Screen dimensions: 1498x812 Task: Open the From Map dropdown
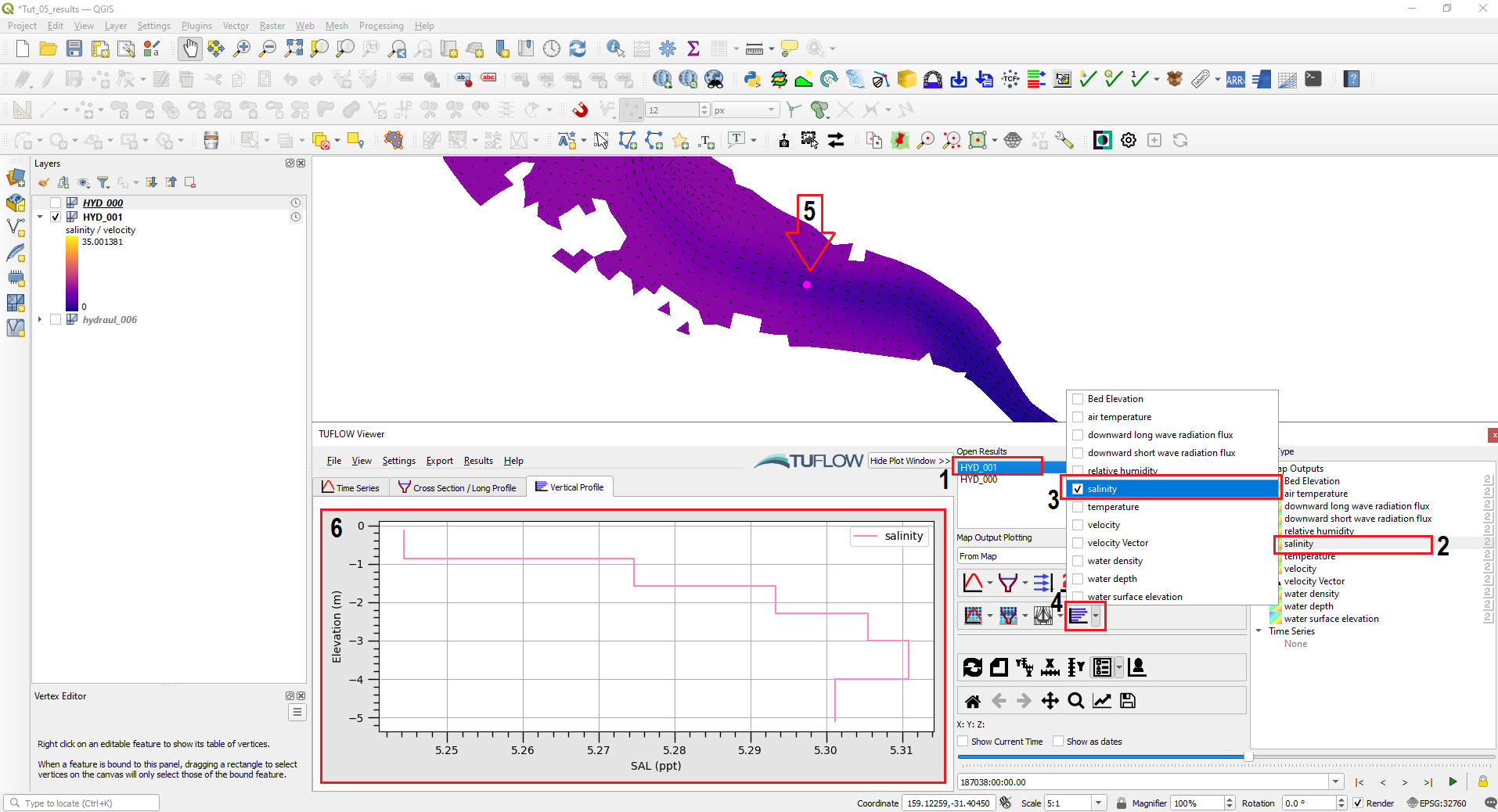click(1010, 555)
